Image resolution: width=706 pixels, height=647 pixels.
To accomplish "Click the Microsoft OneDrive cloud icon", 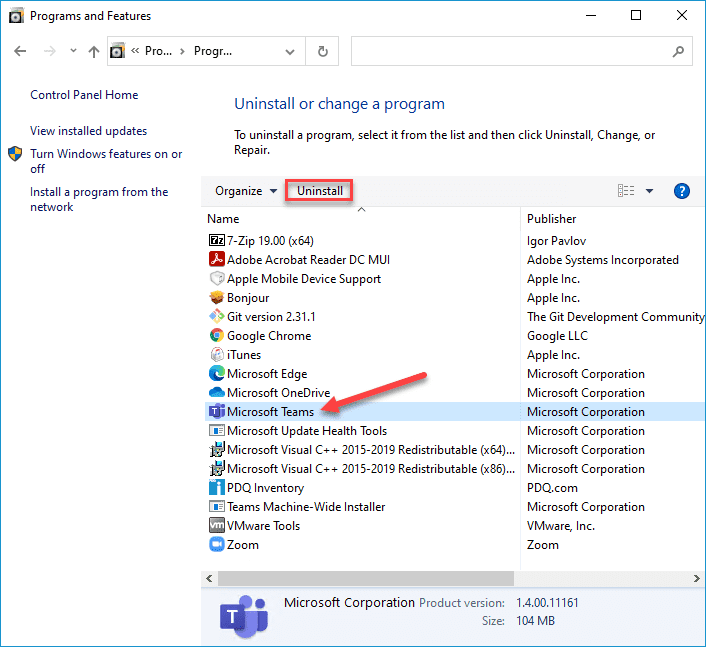I will (x=217, y=392).
